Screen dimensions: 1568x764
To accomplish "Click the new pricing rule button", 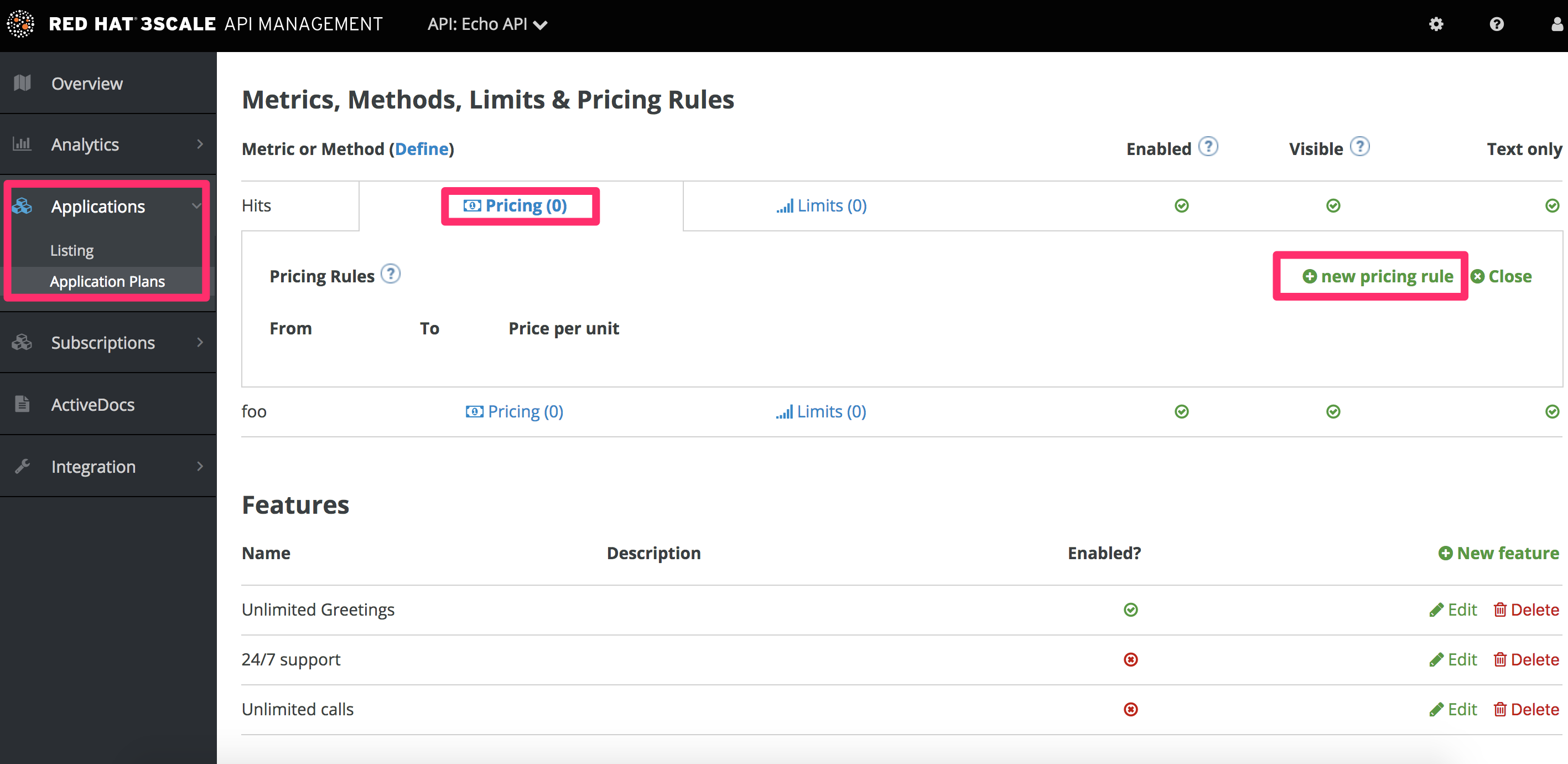I will click(x=1378, y=277).
